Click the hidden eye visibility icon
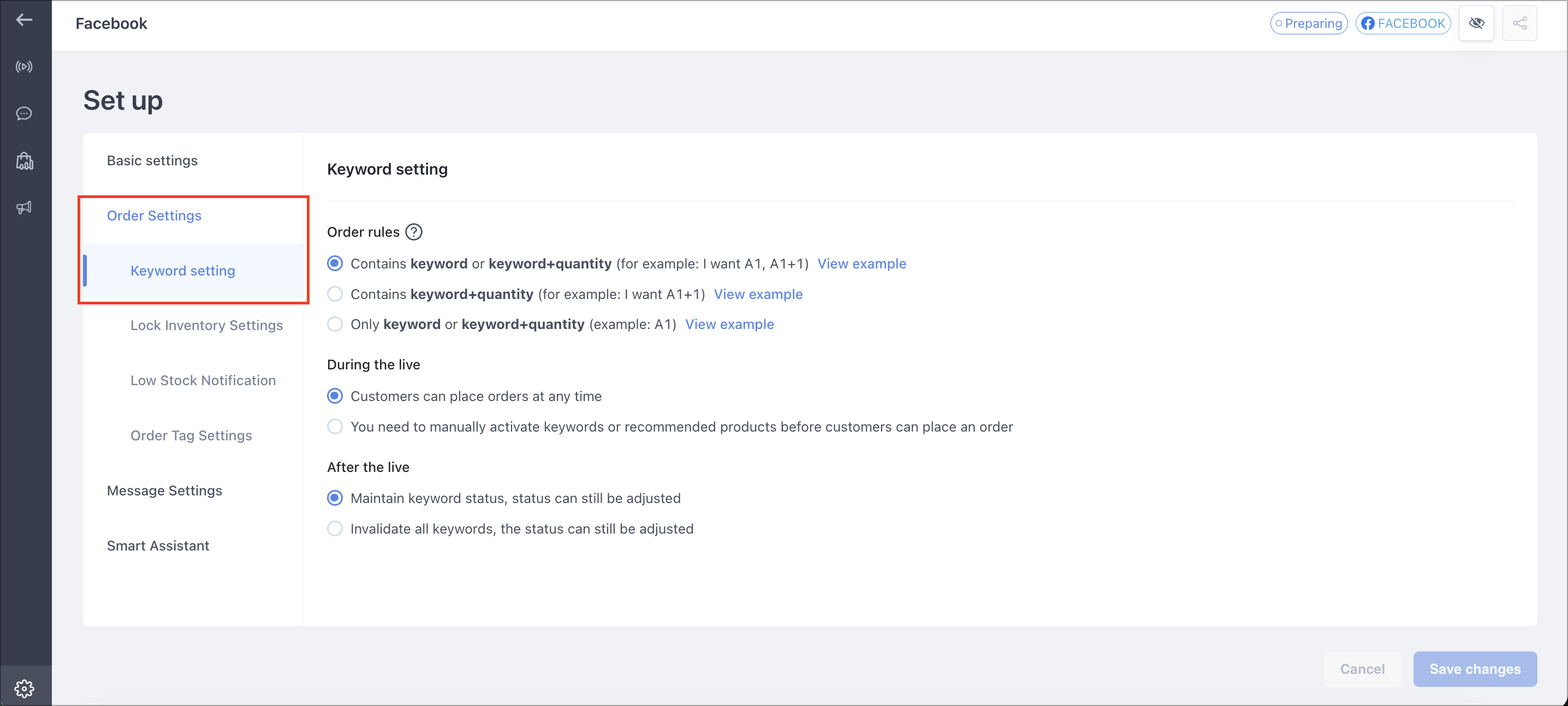The width and height of the screenshot is (1568, 706). coord(1476,23)
